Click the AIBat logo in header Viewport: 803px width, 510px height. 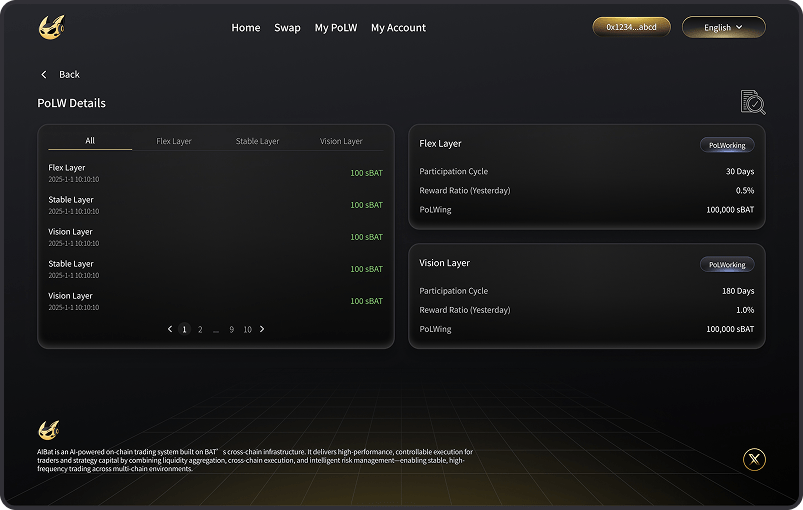tap(50, 28)
